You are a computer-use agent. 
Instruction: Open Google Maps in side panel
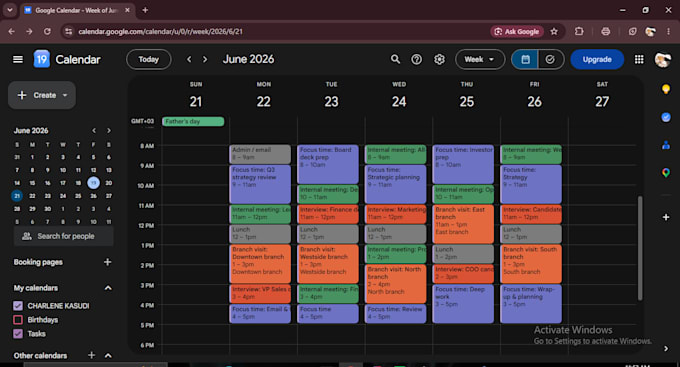click(x=666, y=173)
